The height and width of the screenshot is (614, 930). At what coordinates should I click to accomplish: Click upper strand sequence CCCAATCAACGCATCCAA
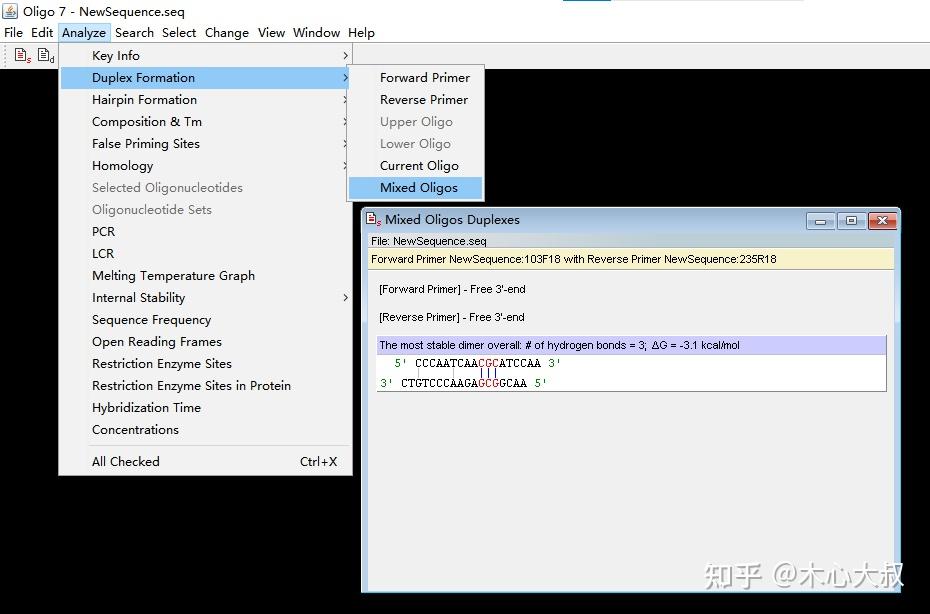tap(477, 363)
